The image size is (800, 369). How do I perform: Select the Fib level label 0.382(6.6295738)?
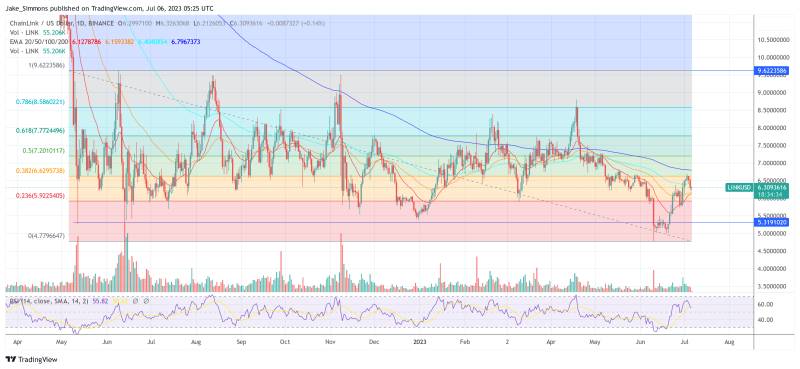pyautogui.click(x=40, y=170)
